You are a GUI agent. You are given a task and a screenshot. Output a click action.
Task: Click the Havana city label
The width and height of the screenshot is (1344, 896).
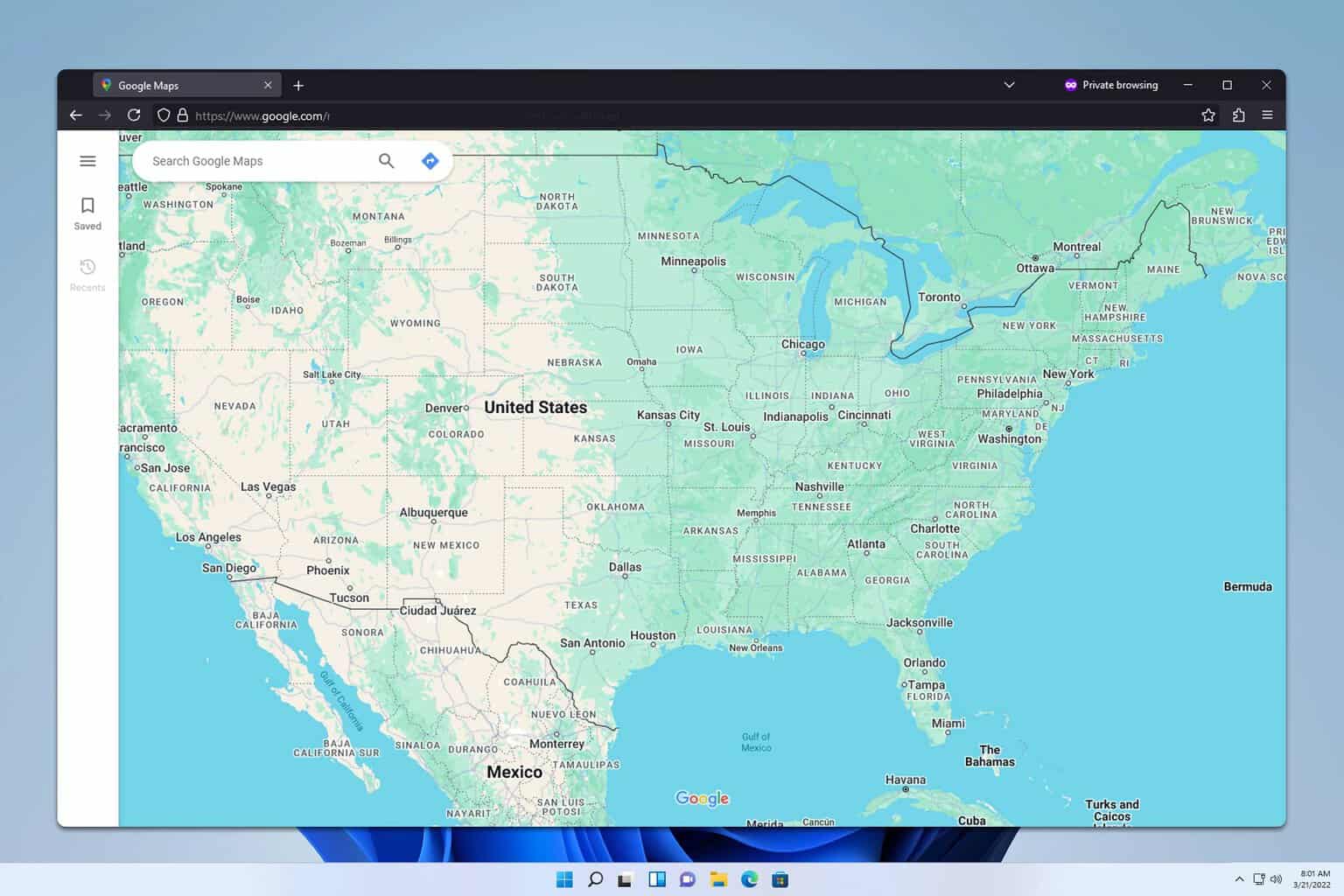tap(906, 780)
